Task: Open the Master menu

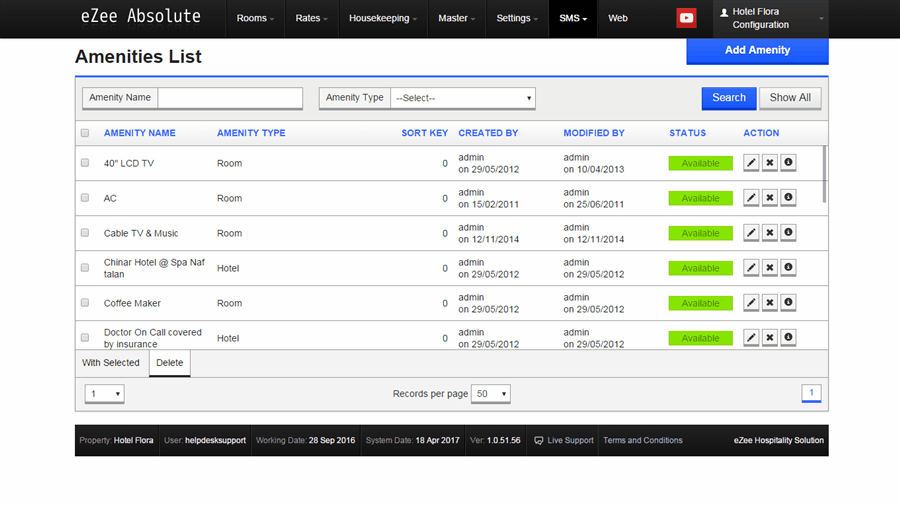Action: (x=456, y=18)
